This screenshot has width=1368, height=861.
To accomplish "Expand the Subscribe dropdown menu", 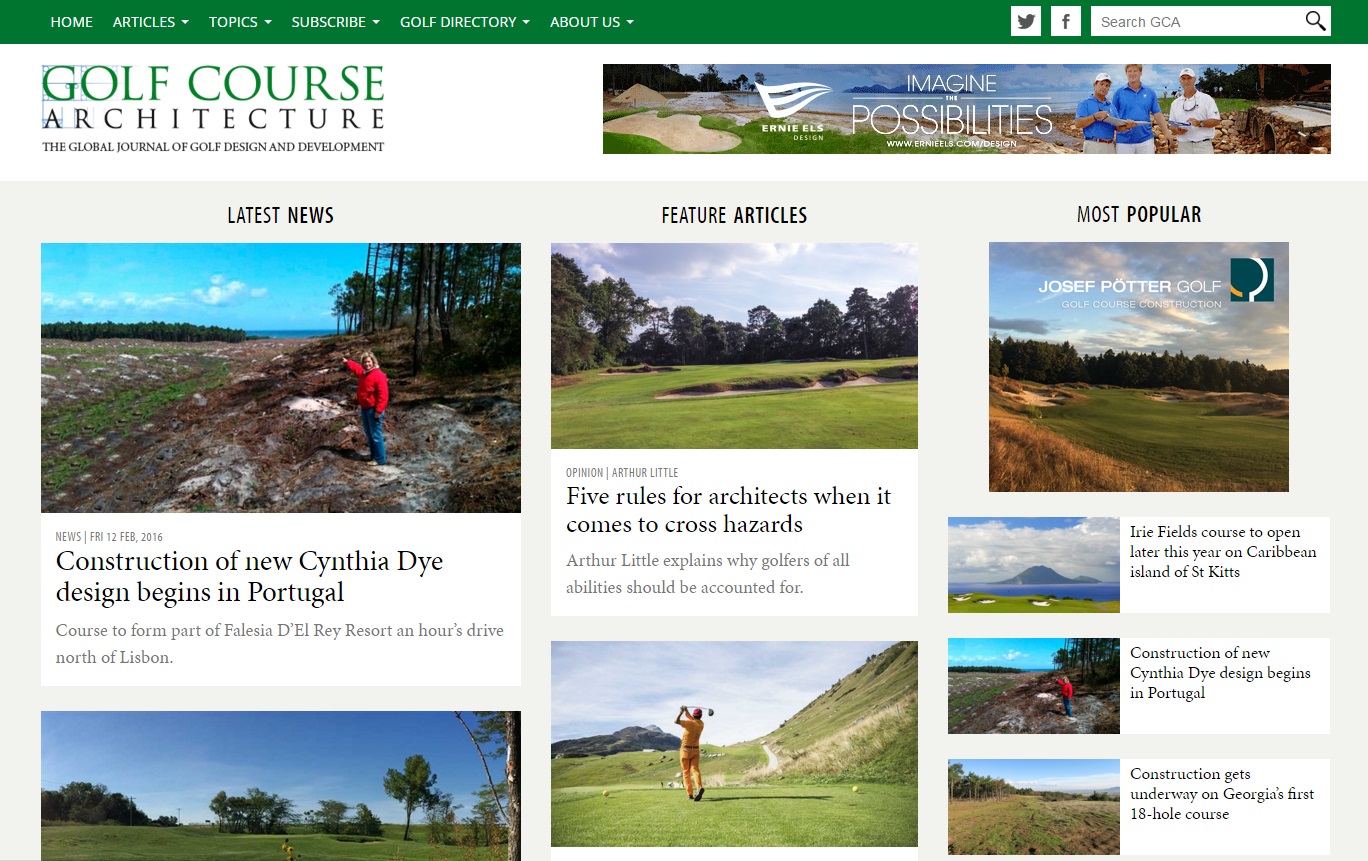I will (335, 22).
